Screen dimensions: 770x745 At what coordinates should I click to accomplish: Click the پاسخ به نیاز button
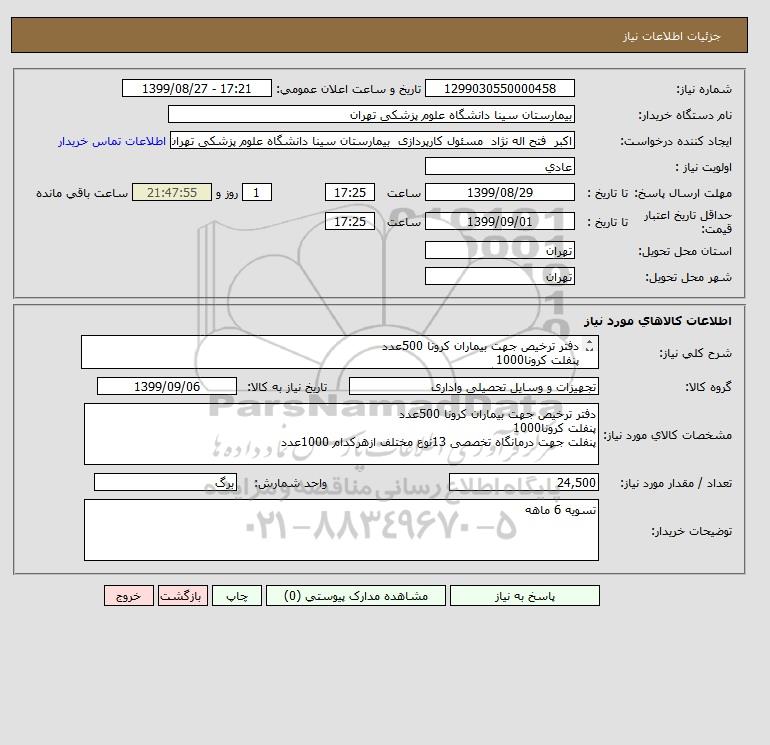pos(524,596)
